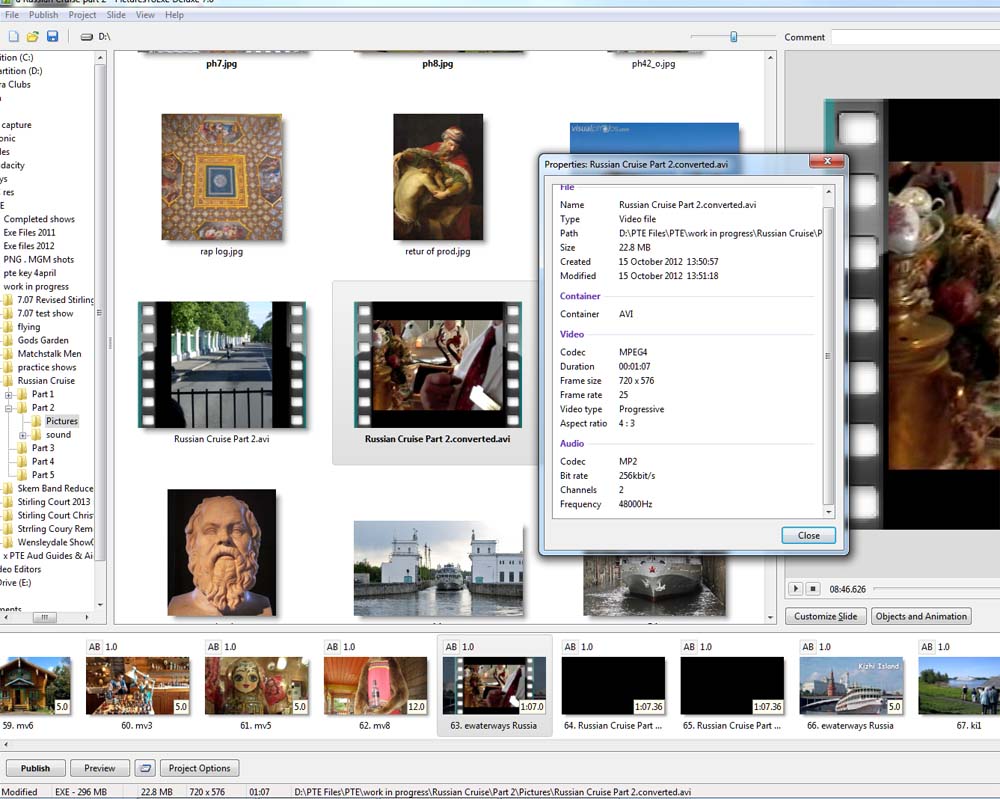Click the D:\ drive icon in toolbar
Viewport: 1000px width, 799px height.
[87, 37]
